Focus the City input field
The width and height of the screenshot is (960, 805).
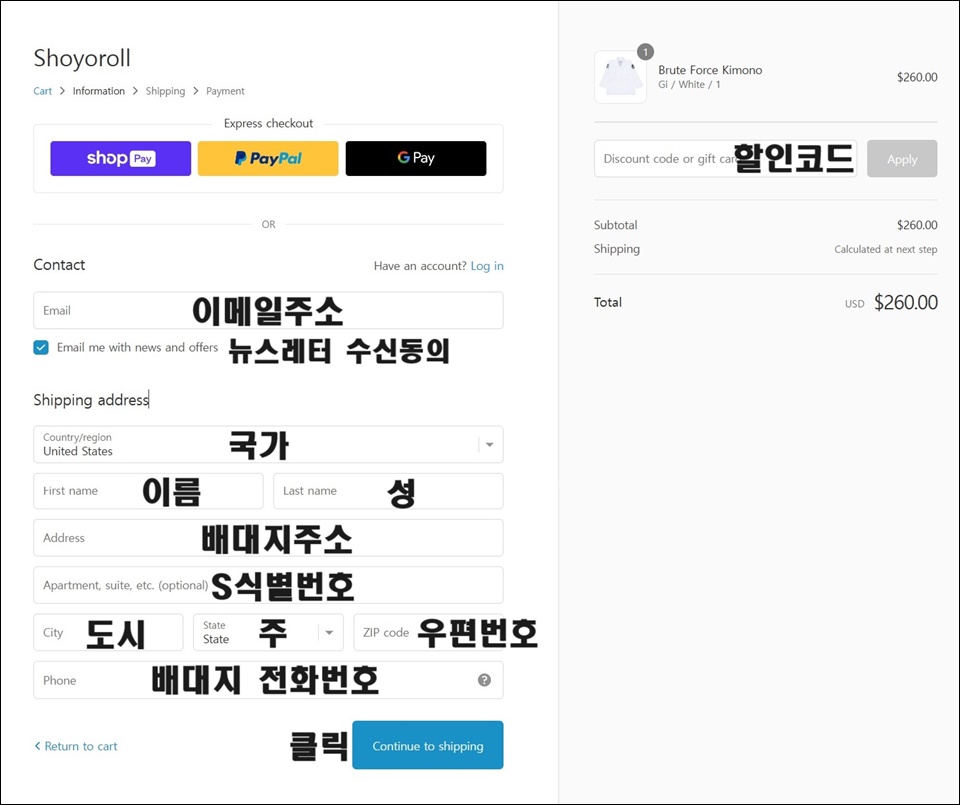108,632
